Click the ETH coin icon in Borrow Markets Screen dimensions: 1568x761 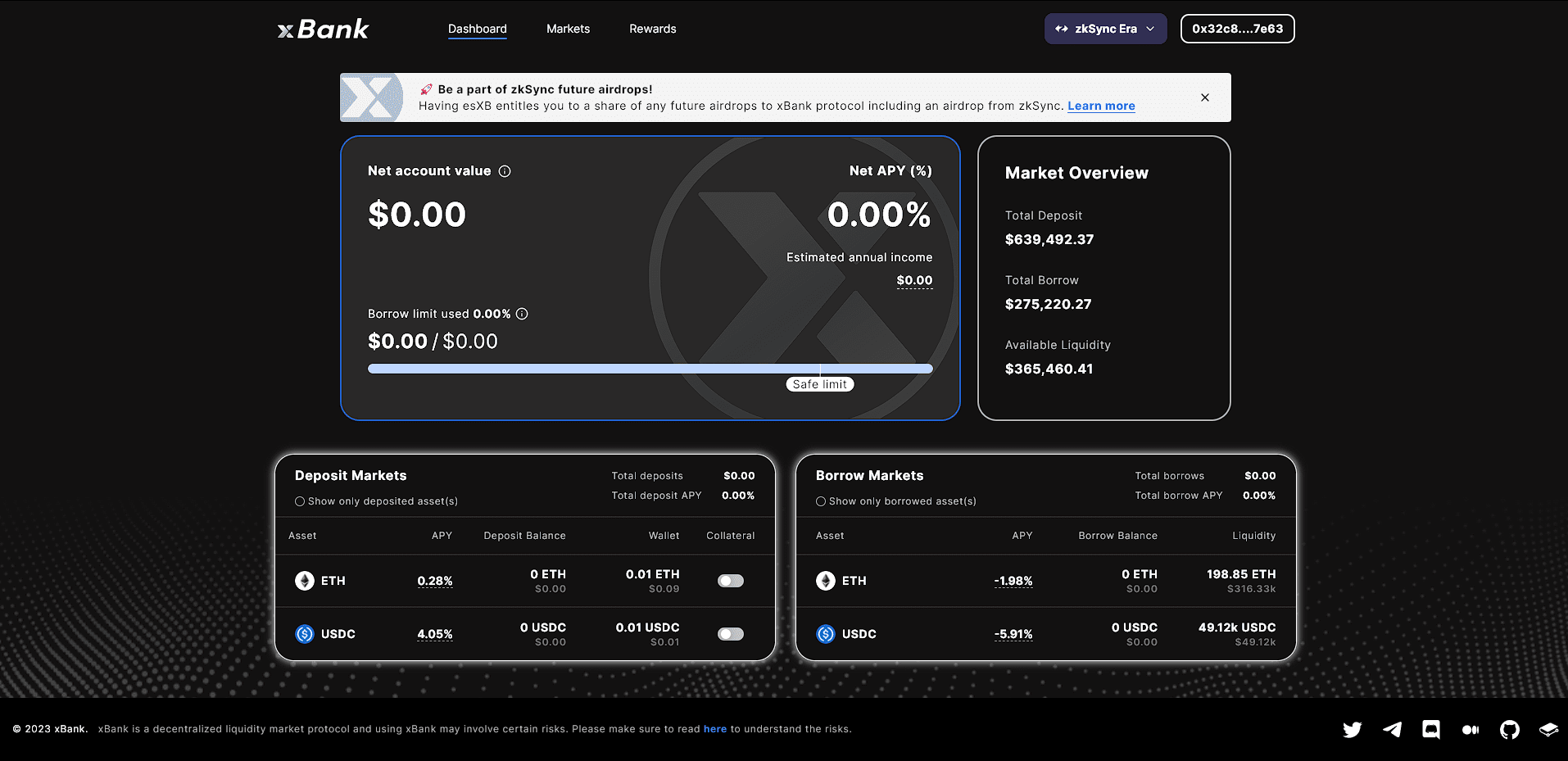click(x=826, y=581)
